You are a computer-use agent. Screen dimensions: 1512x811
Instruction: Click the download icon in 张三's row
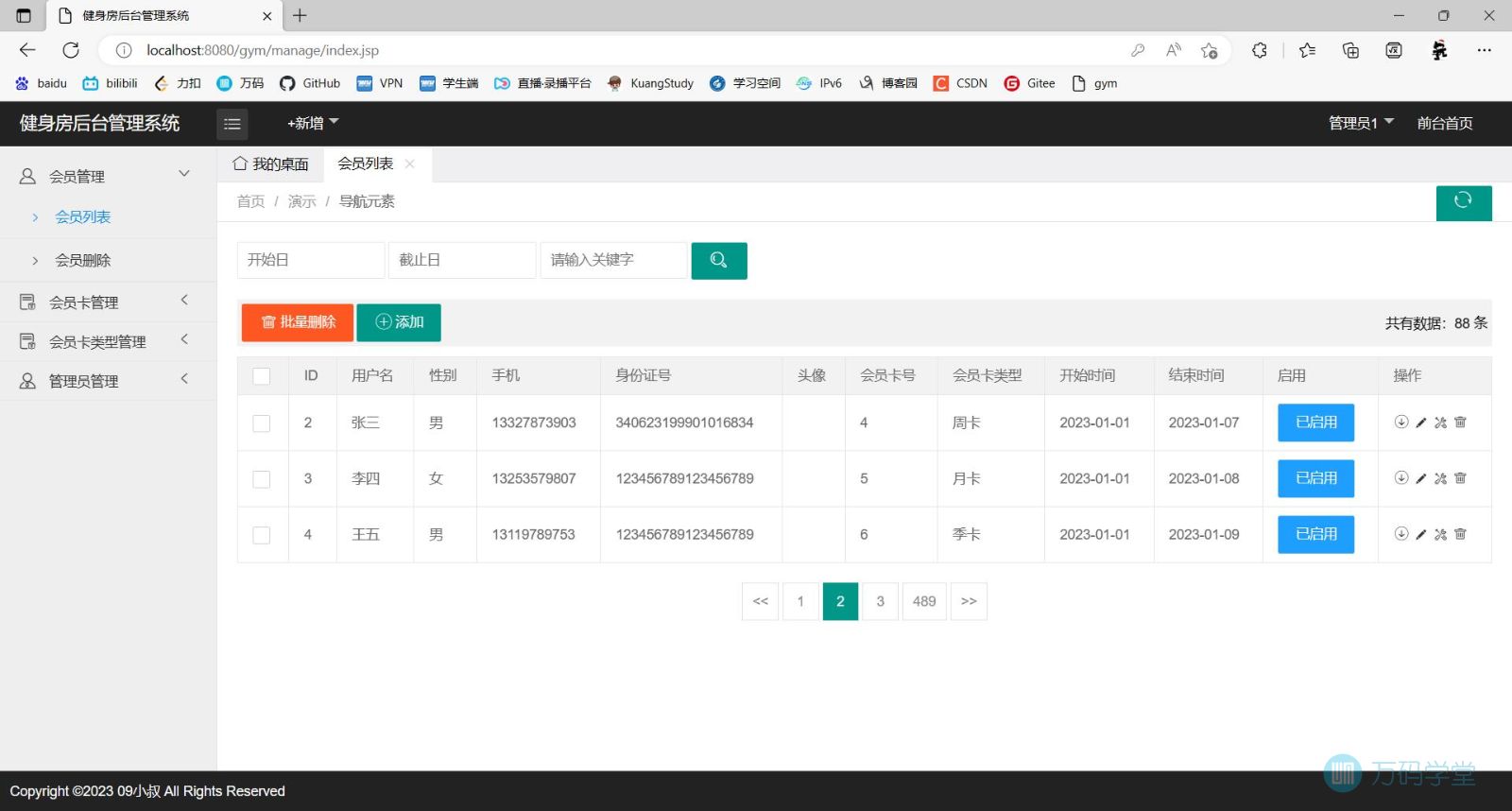coord(1401,423)
